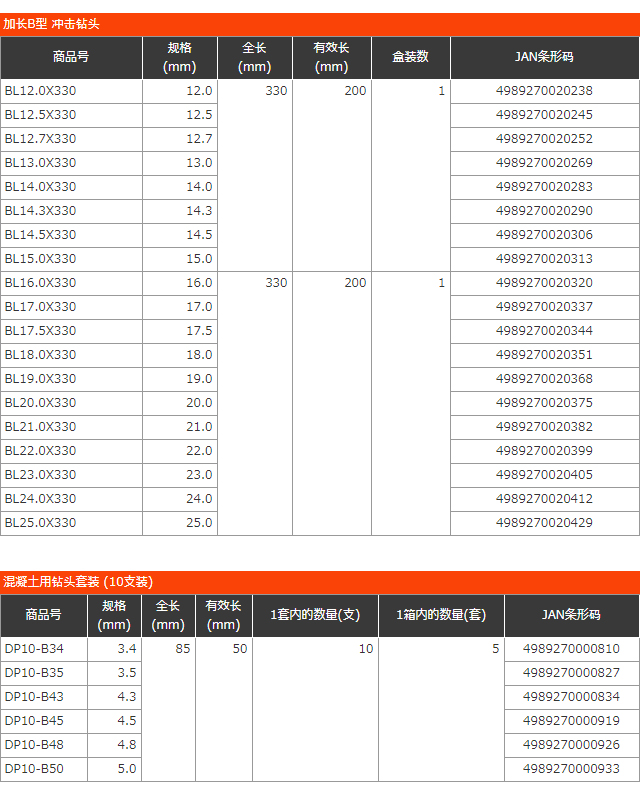Click the BL25.0X330 product cell

[x=41, y=523]
